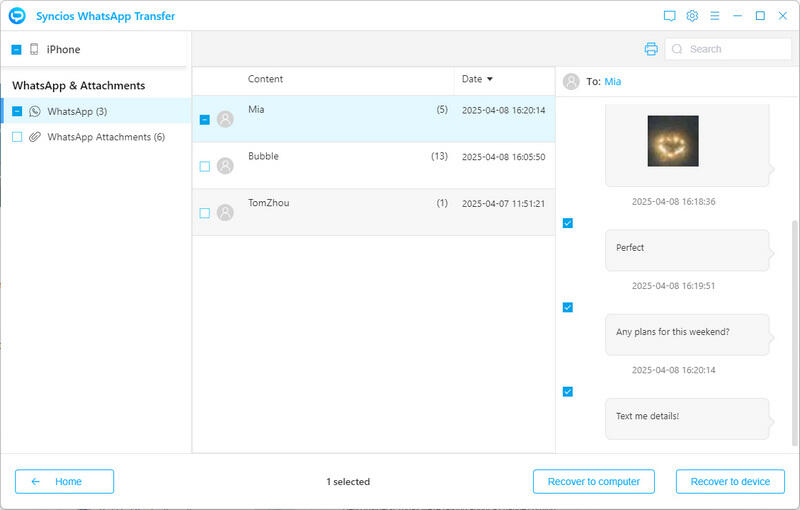800x510 pixels.
Task: Check the WhatsApp Attachments (6) checkbox
Action: pos(17,137)
